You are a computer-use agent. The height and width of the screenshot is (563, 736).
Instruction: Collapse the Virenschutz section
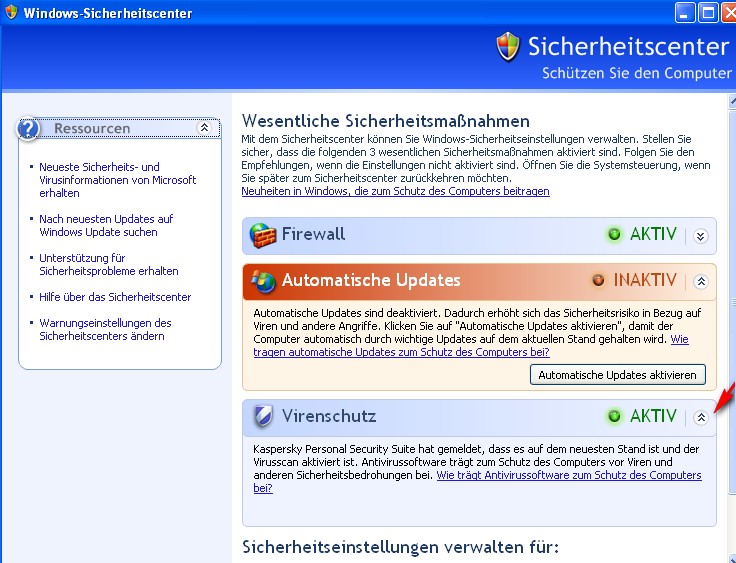tap(701, 417)
